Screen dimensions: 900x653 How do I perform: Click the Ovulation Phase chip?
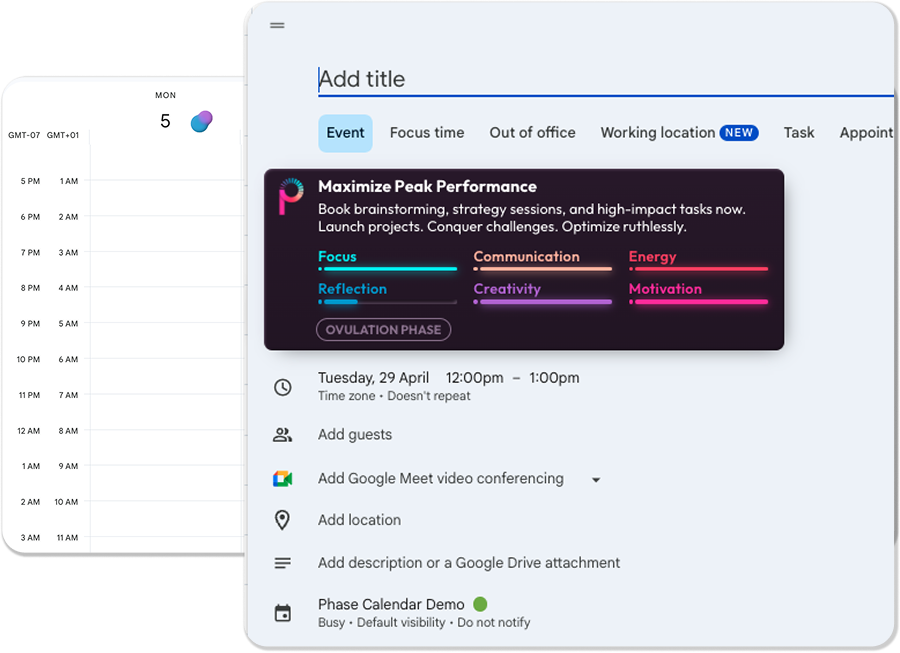point(383,329)
